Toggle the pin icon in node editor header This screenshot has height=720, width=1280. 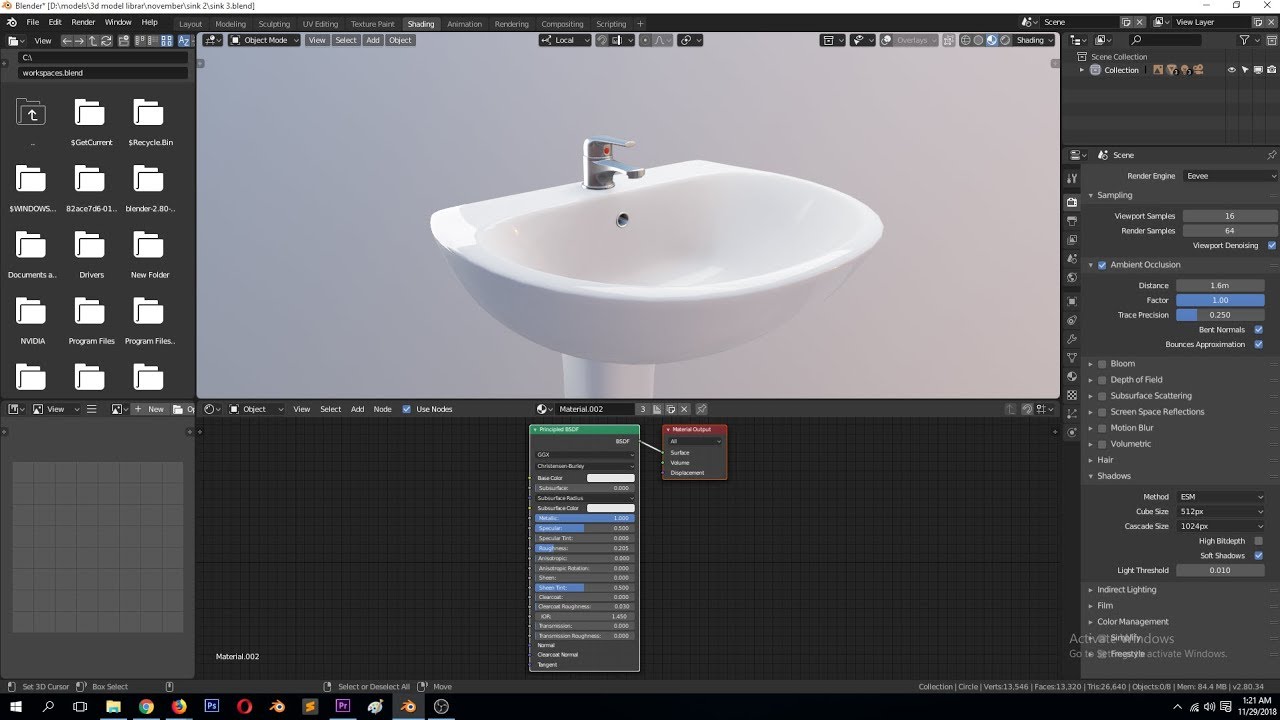tap(701, 409)
